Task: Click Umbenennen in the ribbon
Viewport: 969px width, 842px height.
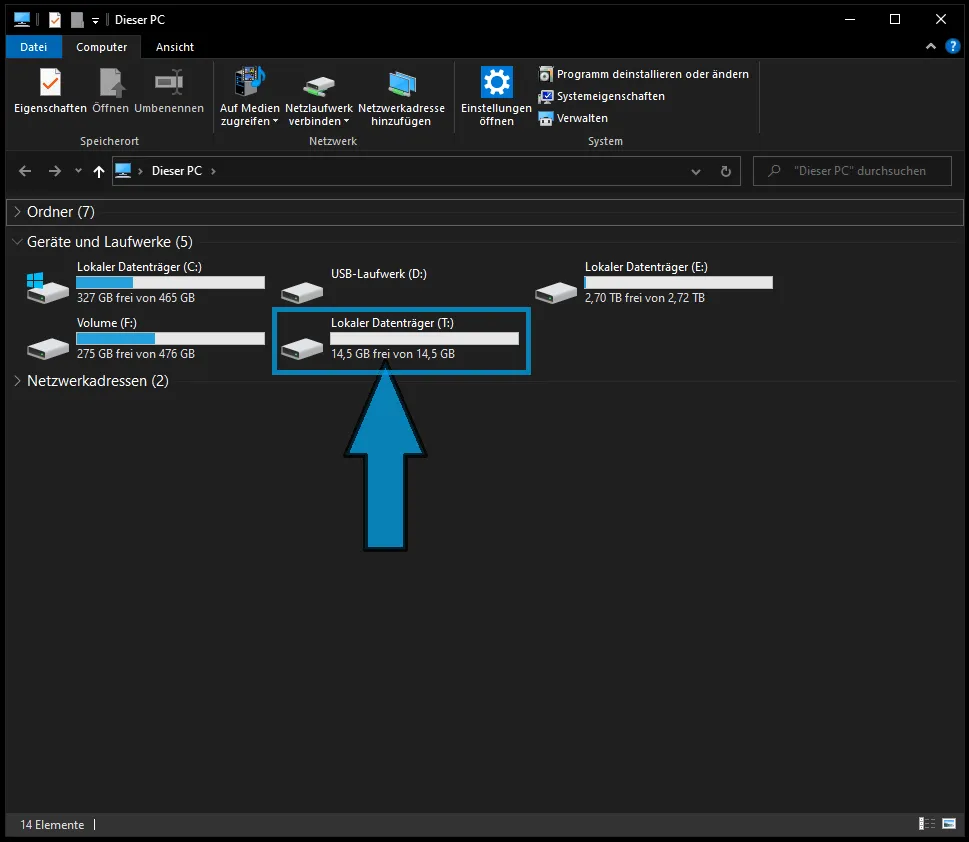Action: [169, 91]
